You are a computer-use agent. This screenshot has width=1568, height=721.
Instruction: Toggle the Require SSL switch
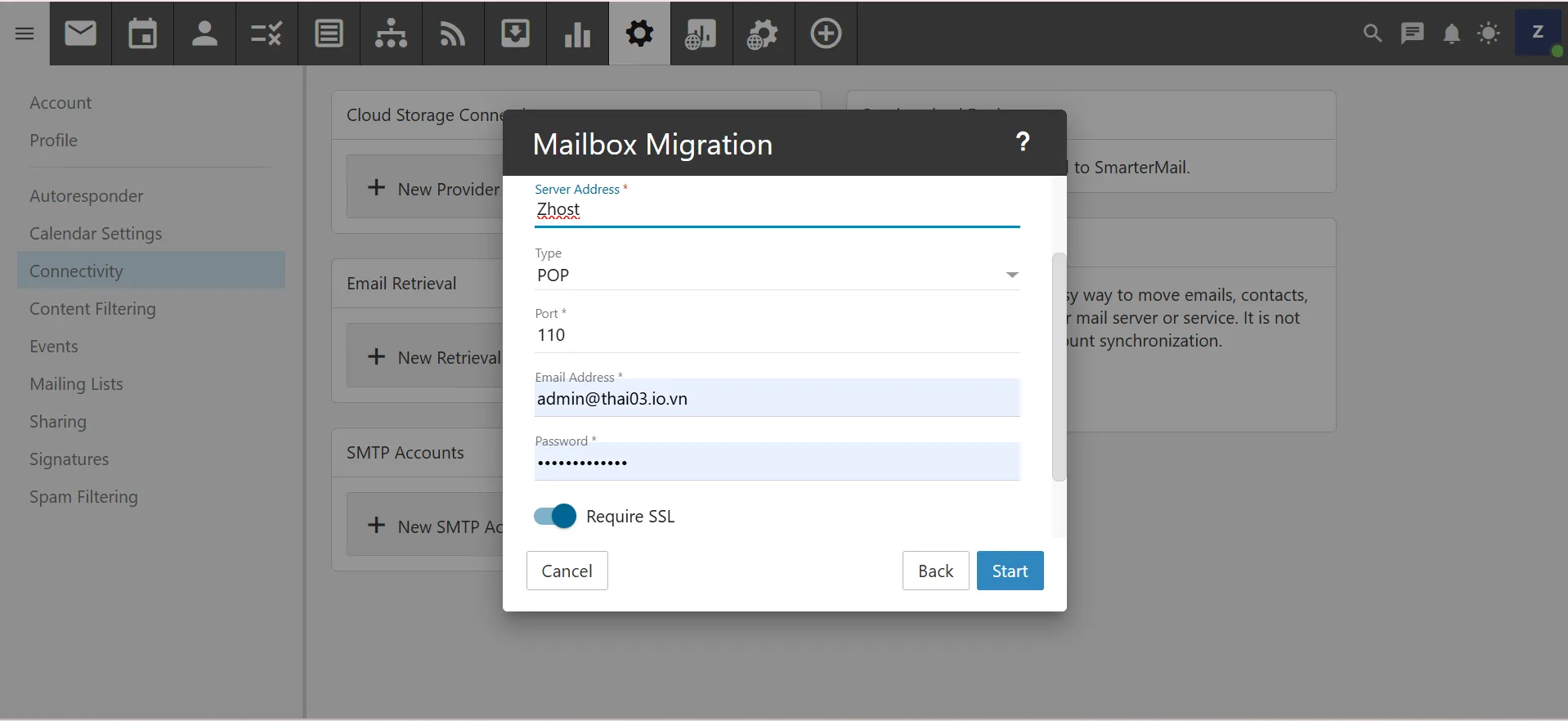pos(555,517)
